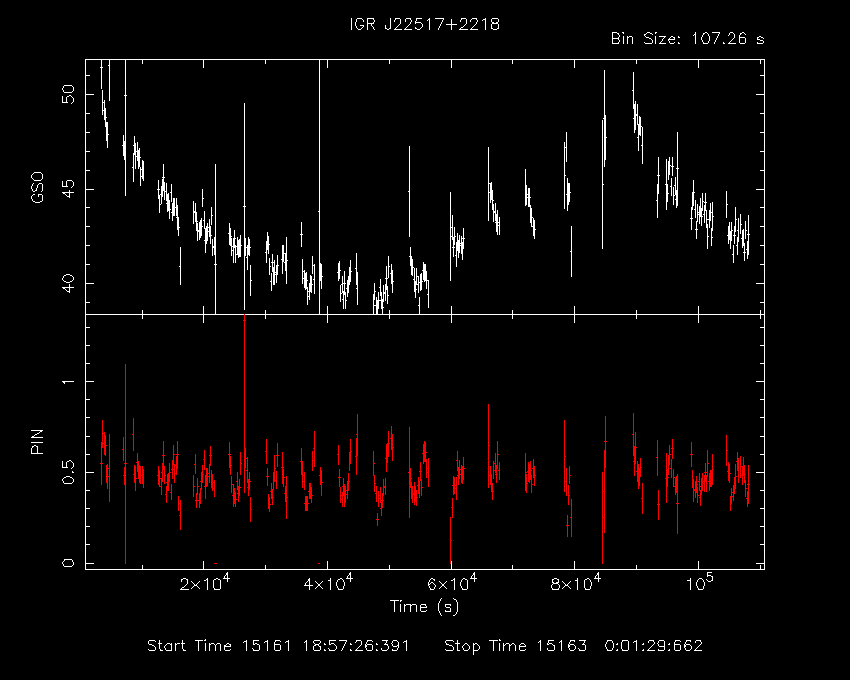The width and height of the screenshot is (850, 680).
Task: Click the GSO axis tick value 50
Action: tap(68, 94)
